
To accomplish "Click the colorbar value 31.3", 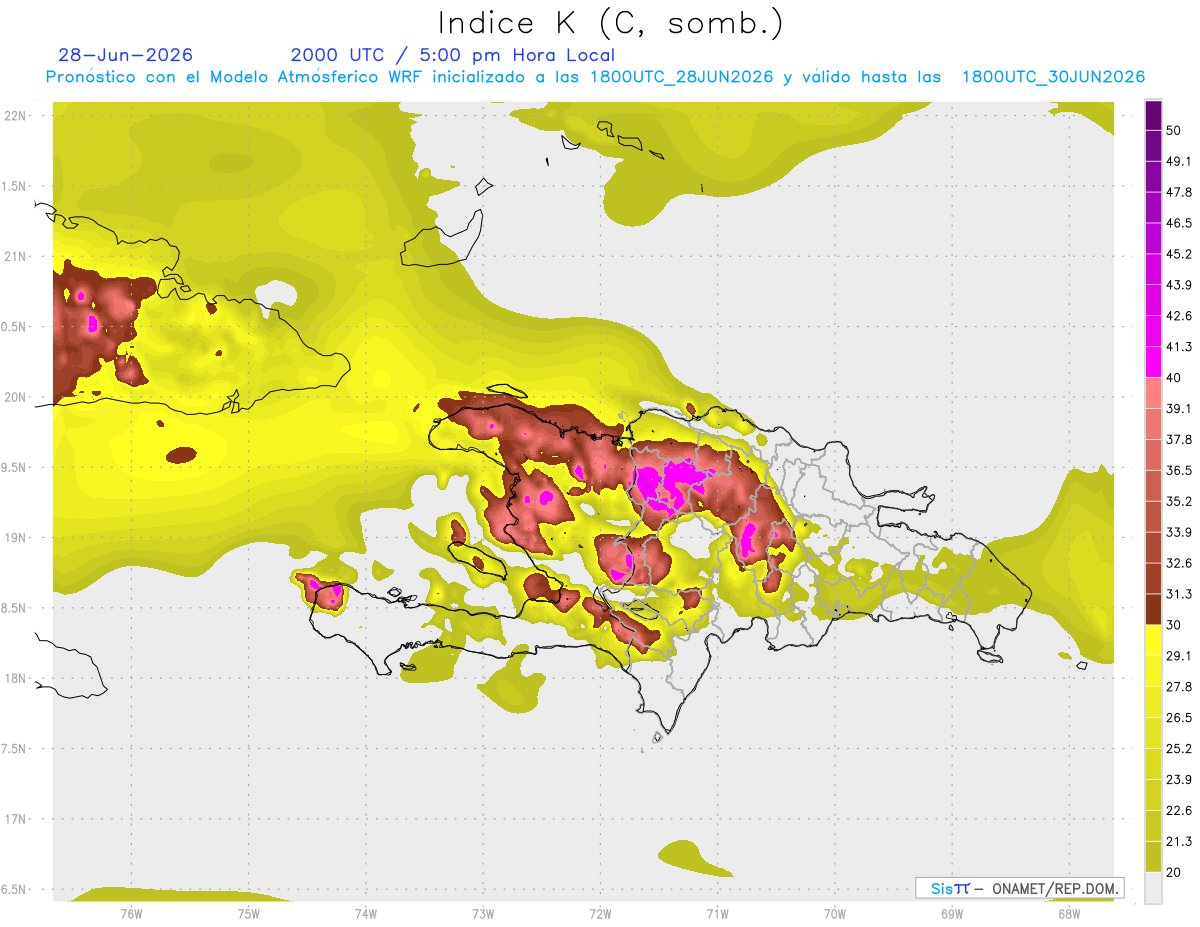I will (1179, 595).
